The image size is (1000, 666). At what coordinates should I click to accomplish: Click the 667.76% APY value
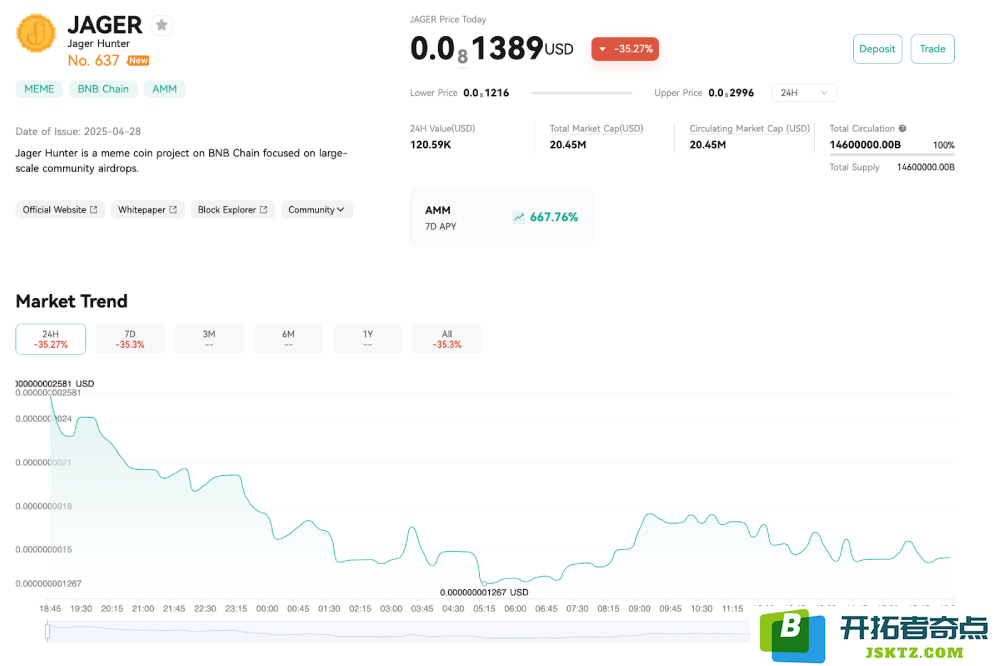click(x=554, y=217)
